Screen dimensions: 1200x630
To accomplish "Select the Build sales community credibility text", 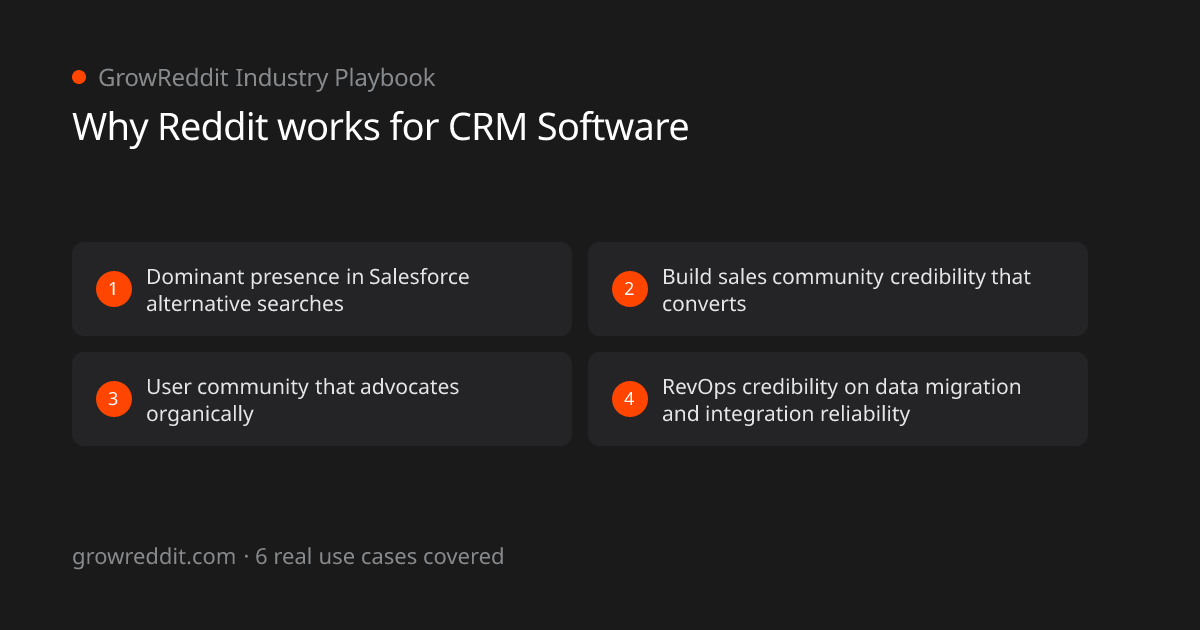I will coord(846,290).
